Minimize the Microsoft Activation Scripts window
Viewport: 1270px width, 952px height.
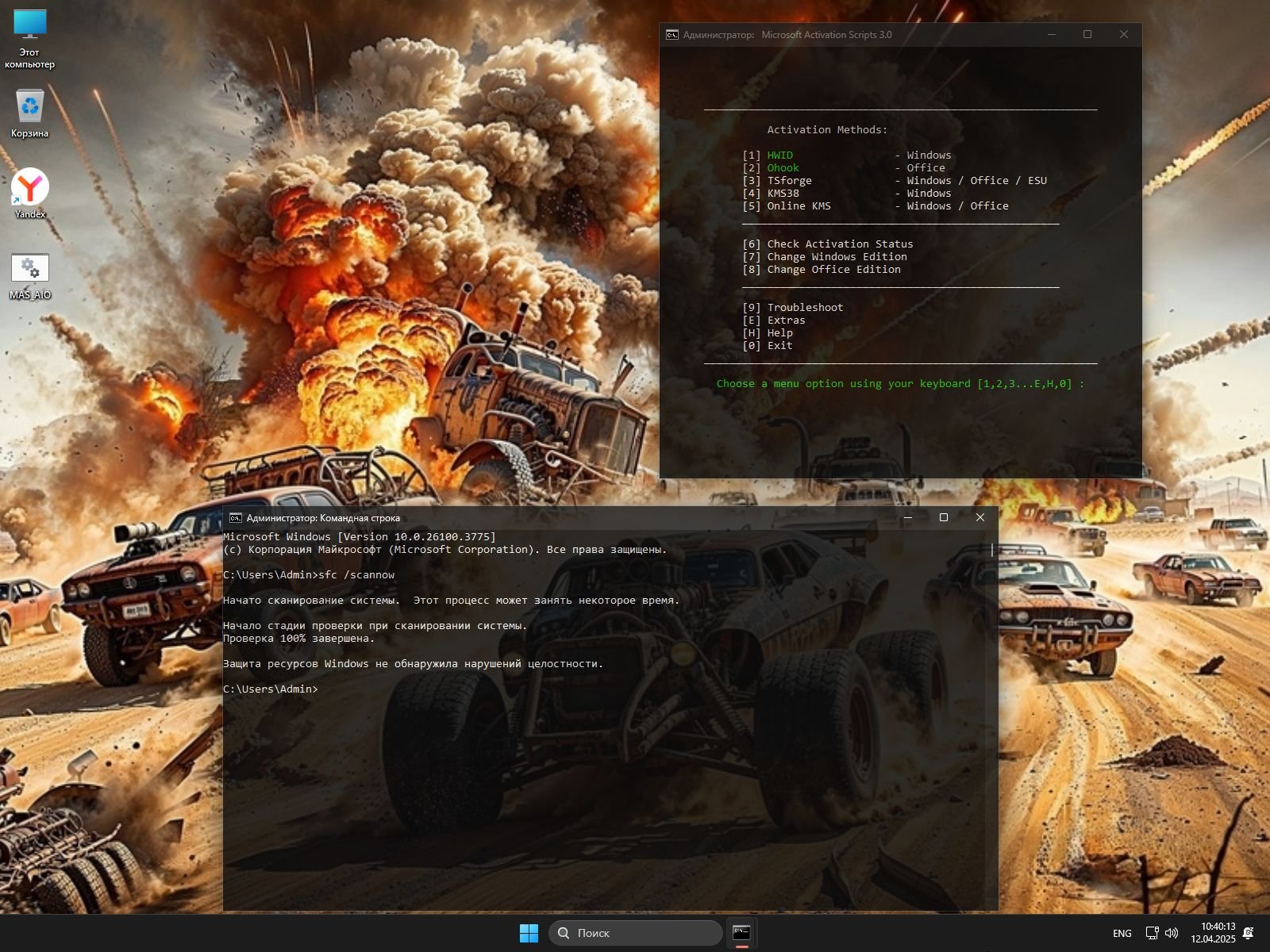coord(1052,35)
